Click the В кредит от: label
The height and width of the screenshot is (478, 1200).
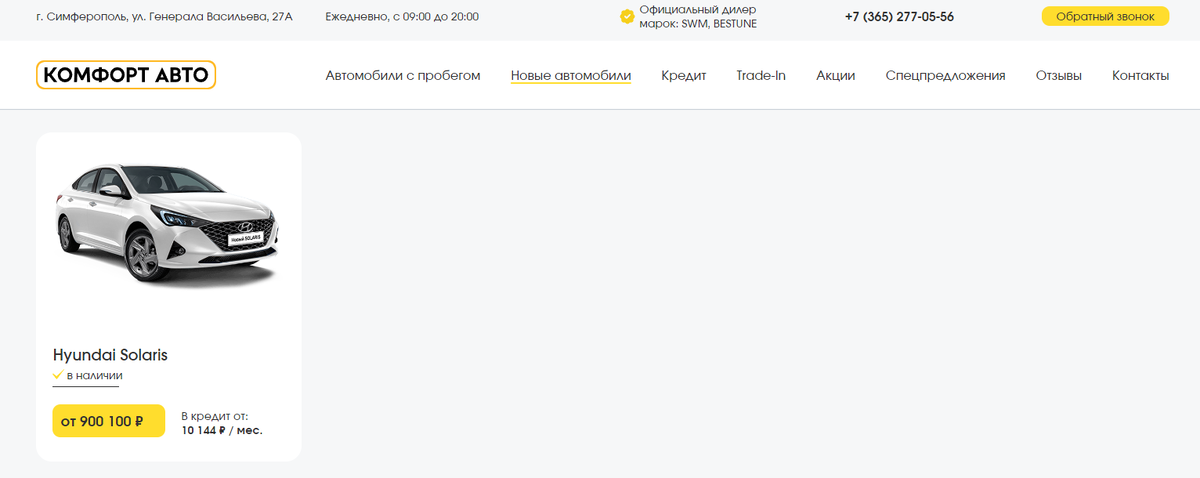(x=214, y=415)
